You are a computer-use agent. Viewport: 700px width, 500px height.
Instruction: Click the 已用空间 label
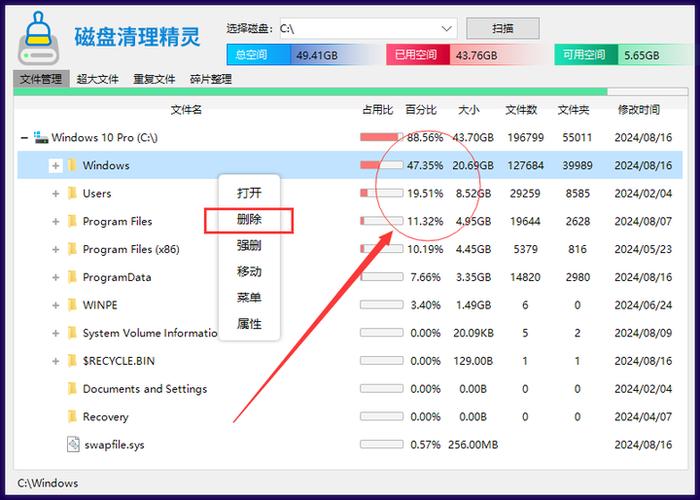[x=416, y=55]
